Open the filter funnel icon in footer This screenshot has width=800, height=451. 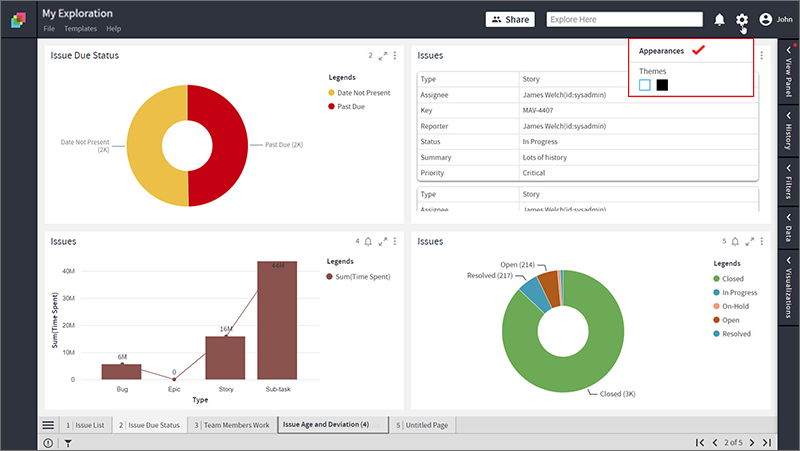pos(68,443)
